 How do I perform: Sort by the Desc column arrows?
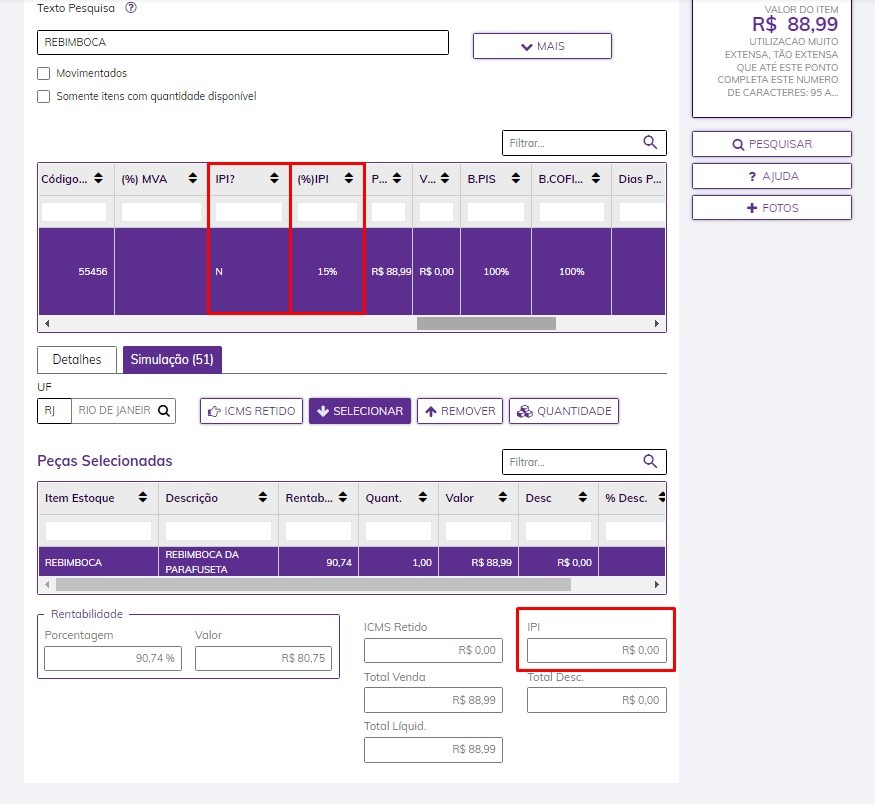[x=583, y=497]
